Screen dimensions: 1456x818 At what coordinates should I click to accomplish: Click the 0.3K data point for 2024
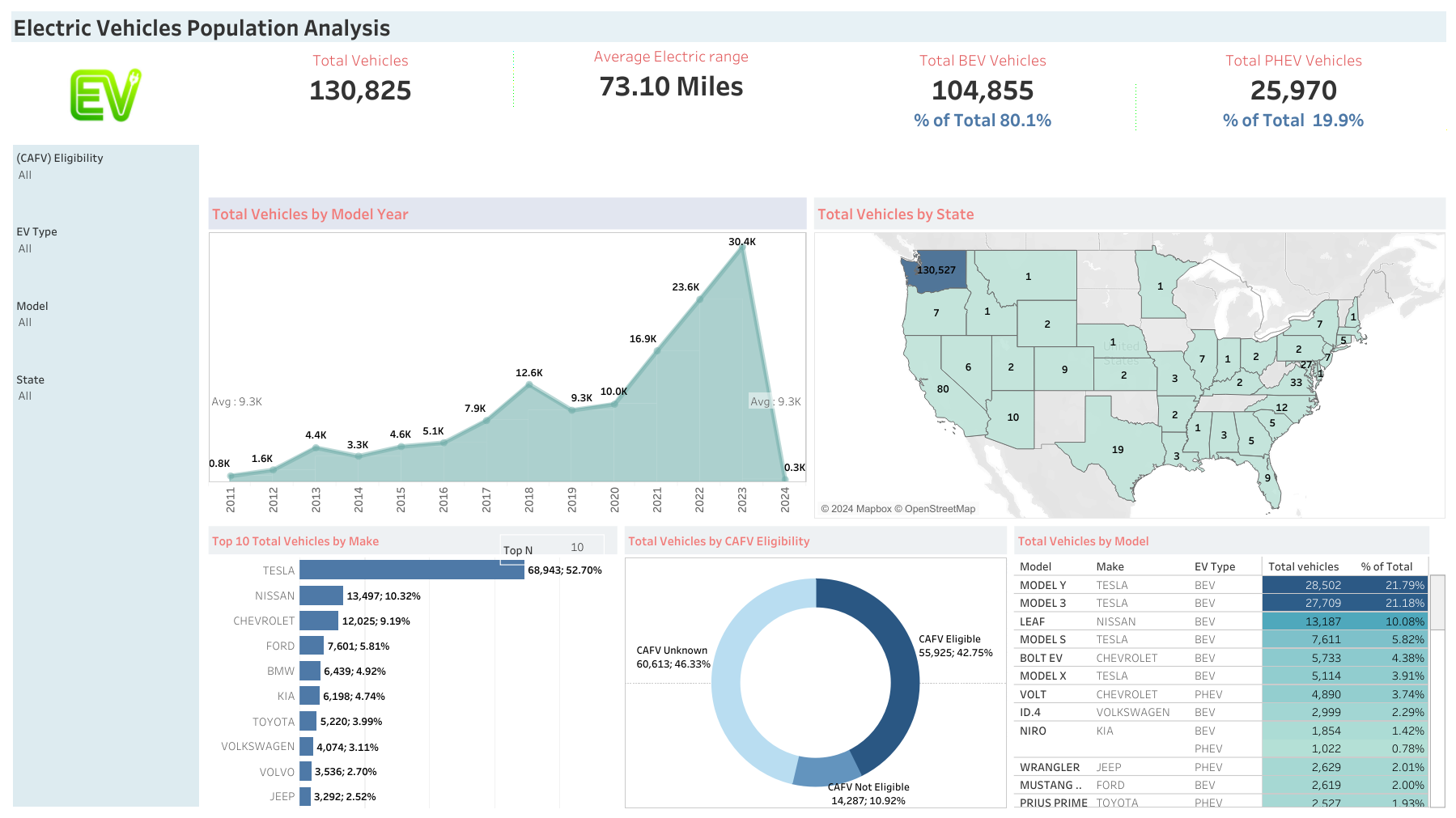(x=785, y=478)
